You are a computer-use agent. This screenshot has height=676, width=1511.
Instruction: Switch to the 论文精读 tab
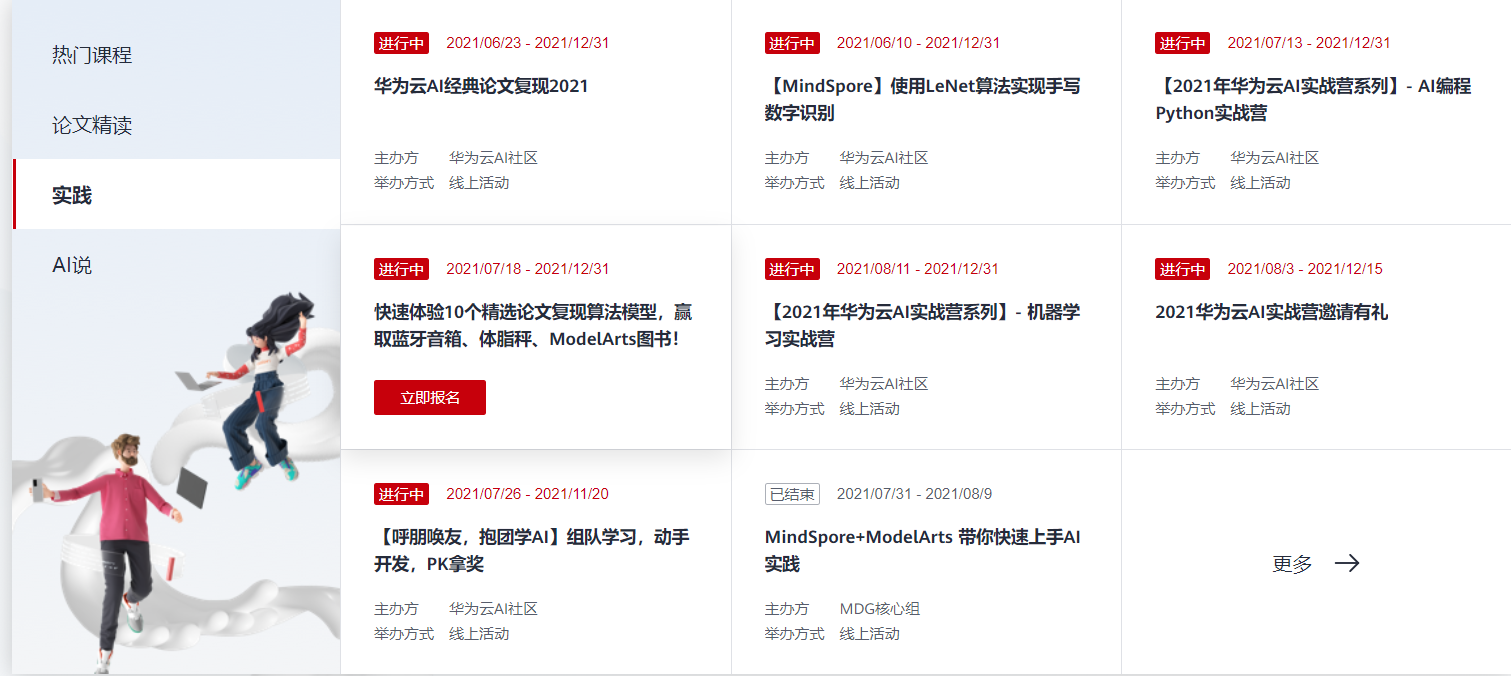tap(92, 125)
